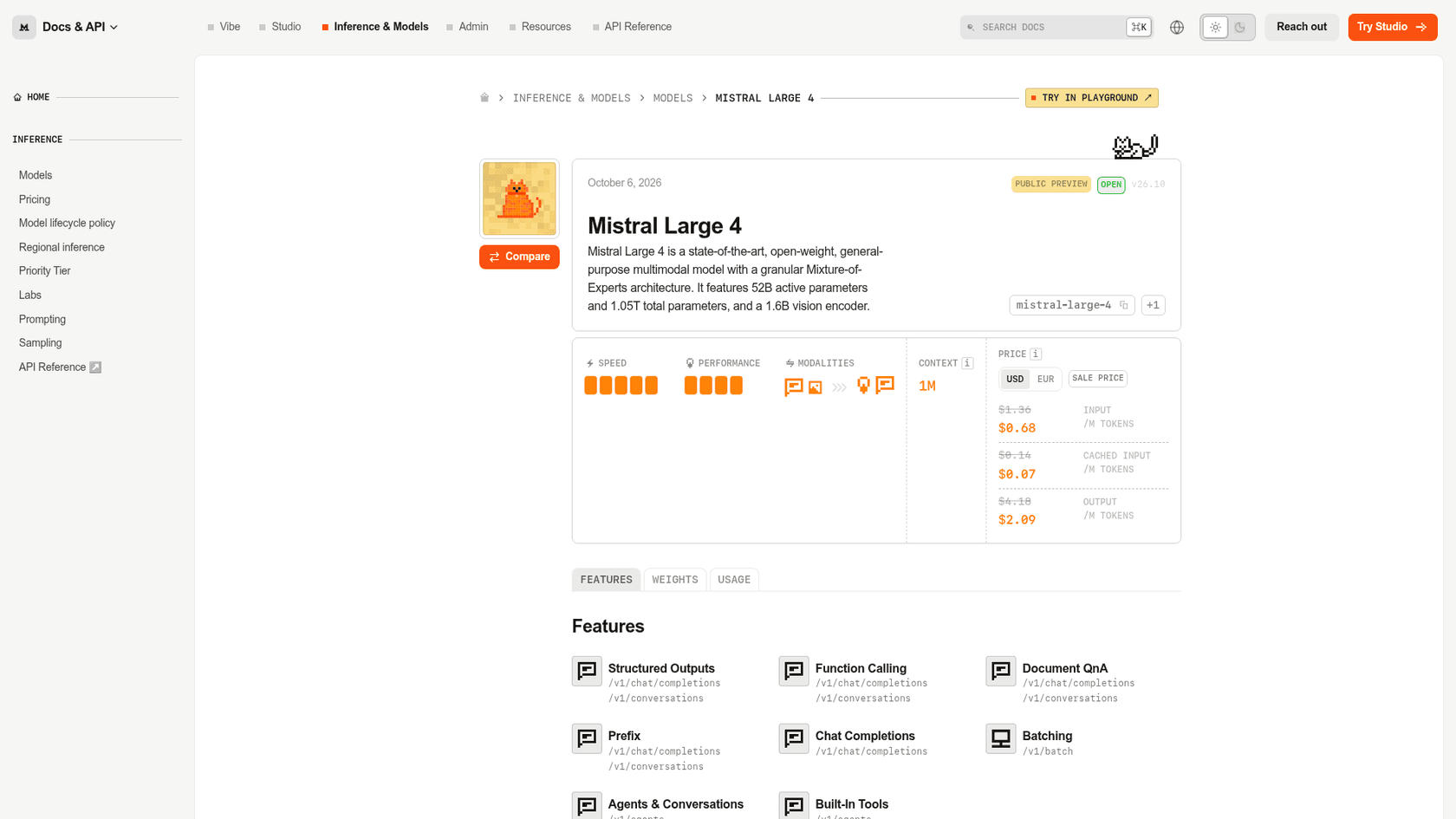Click the Chat Completions feature icon
Screen dimensions: 1456x819
tap(794, 738)
